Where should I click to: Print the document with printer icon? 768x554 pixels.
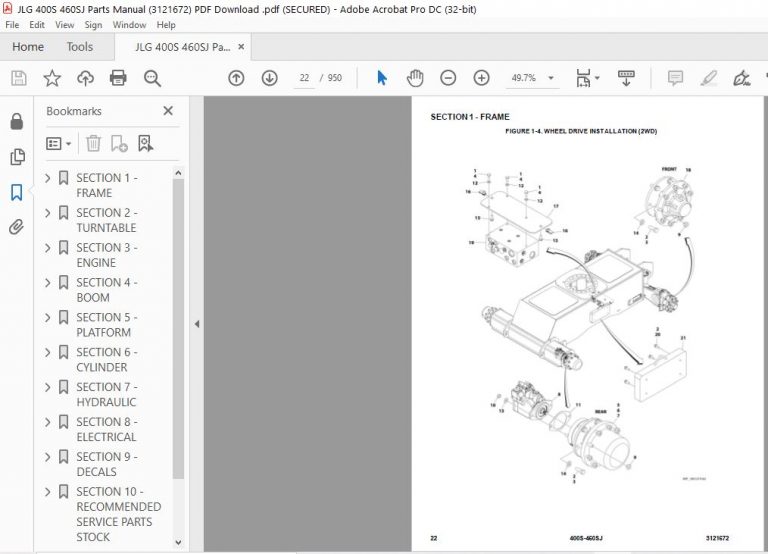click(118, 78)
